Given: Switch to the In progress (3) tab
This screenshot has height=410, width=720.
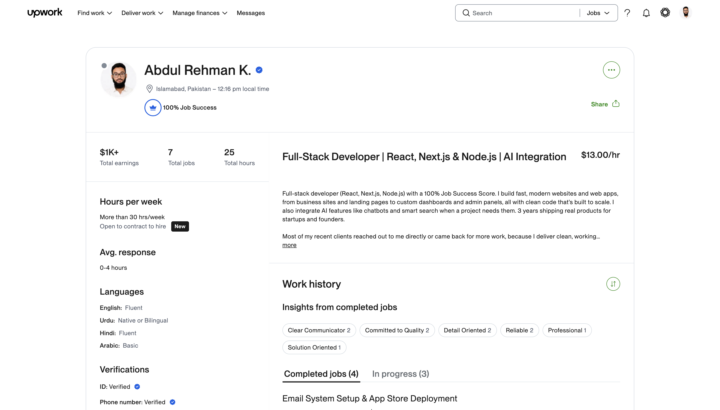Looking at the screenshot, I should 400,374.
